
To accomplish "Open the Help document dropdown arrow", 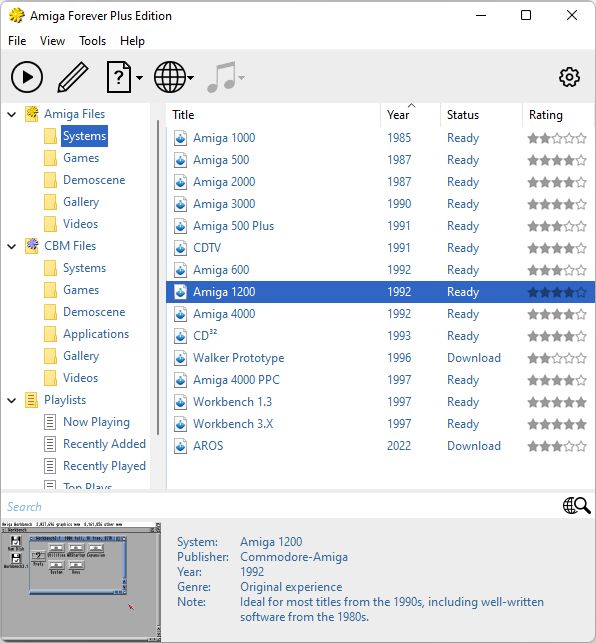I will coord(139,78).
